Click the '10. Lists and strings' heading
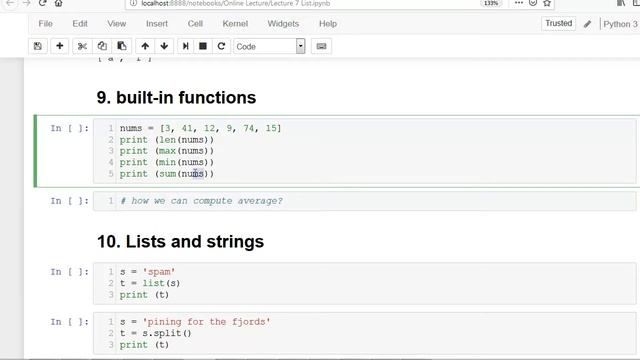This screenshot has height=360, width=640. (180, 242)
